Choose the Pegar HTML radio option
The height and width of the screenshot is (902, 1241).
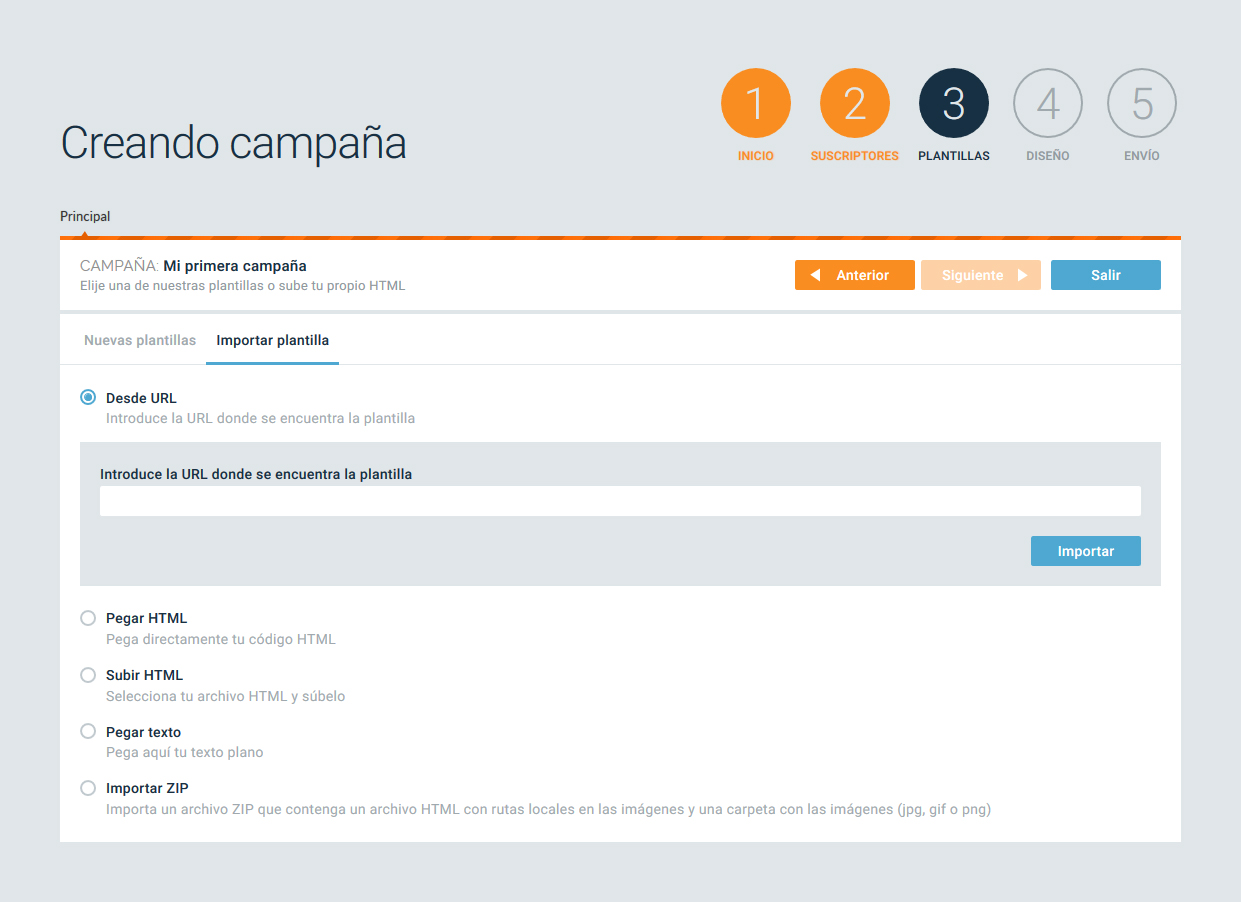(x=88, y=618)
